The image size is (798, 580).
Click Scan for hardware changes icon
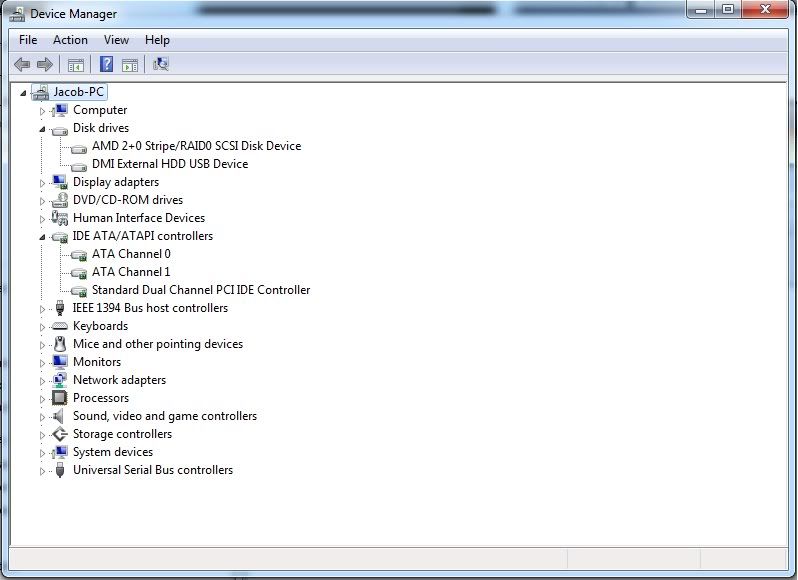tap(160, 65)
